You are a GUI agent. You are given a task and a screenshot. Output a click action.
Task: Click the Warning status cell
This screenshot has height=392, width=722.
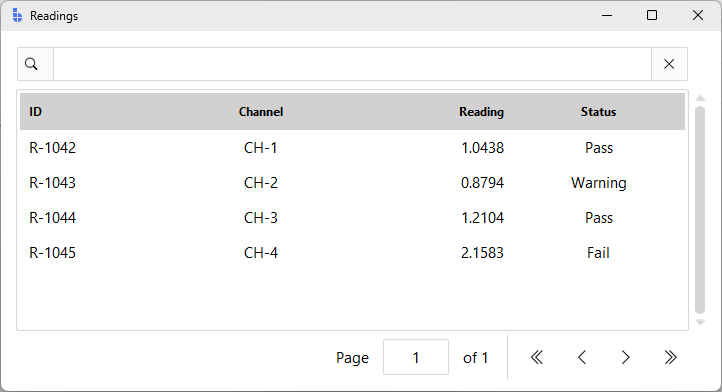tap(599, 183)
